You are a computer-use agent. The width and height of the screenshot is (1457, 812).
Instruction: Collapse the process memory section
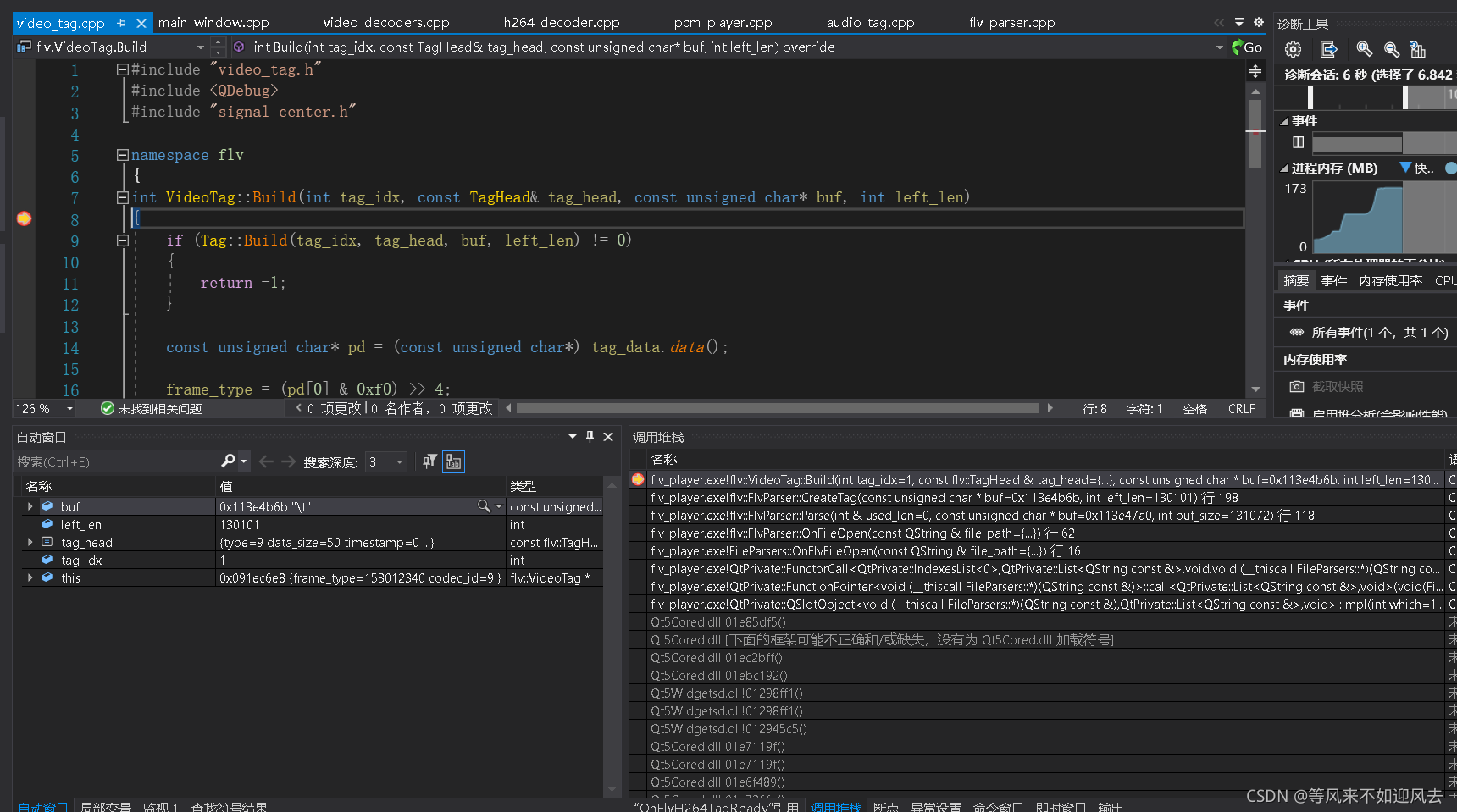(x=1283, y=168)
